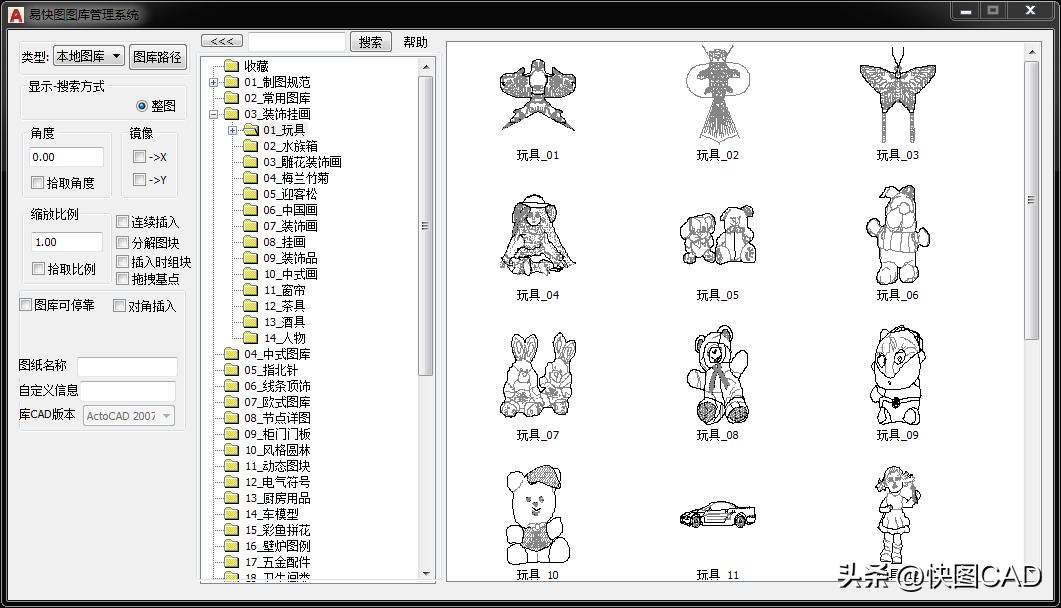
Task: Select the 16_壁炉图例 tree item
Action: (x=277, y=546)
